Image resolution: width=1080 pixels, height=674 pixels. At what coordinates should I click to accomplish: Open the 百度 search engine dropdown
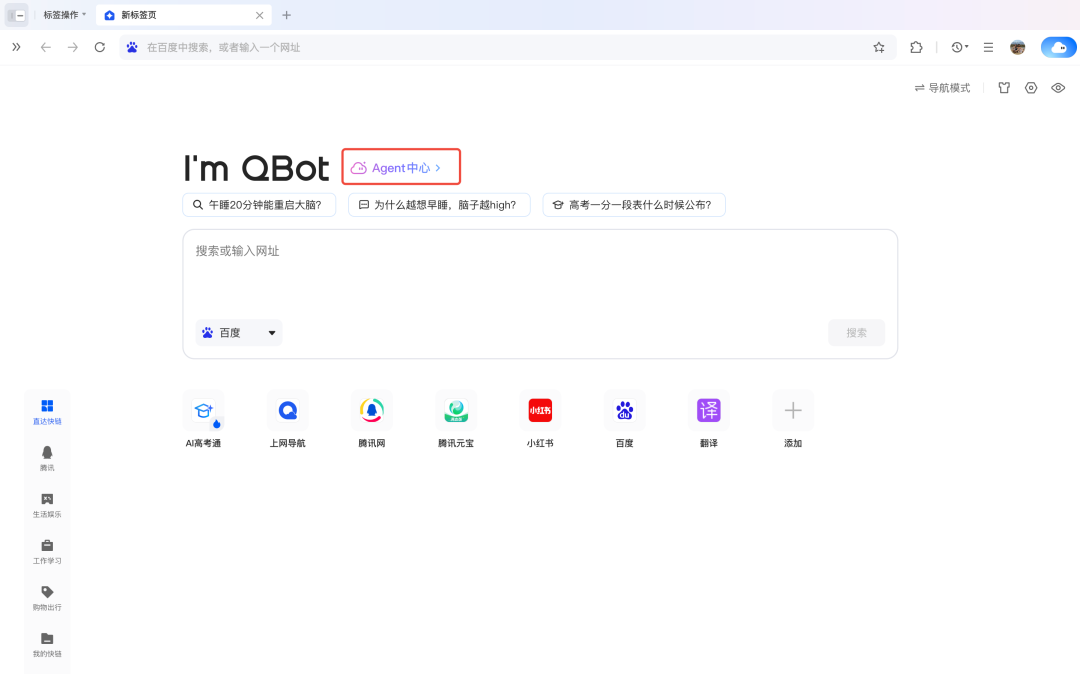click(x=238, y=332)
